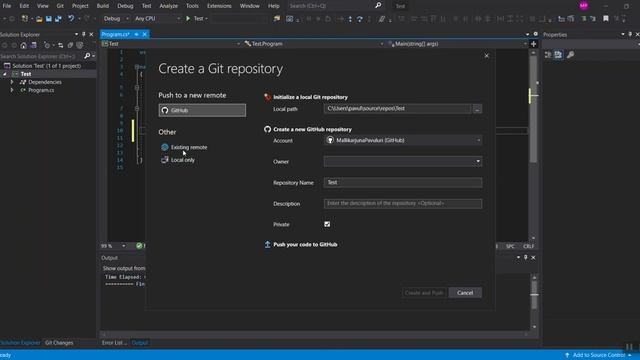Viewport: 640px width, 360px height.
Task: Click the New Project toolbar icon
Action: (25, 18)
